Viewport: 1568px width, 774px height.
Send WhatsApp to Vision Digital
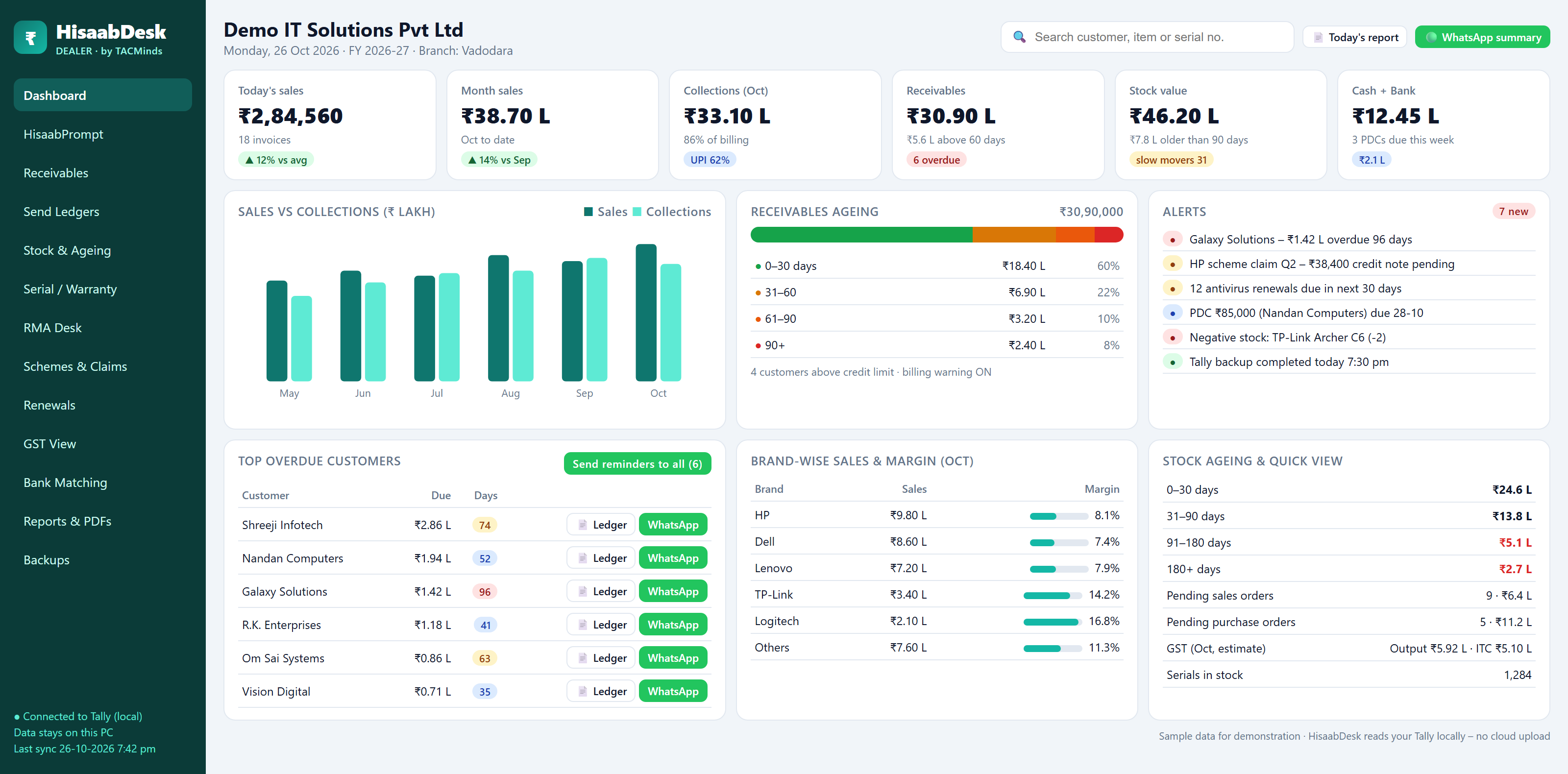click(673, 691)
